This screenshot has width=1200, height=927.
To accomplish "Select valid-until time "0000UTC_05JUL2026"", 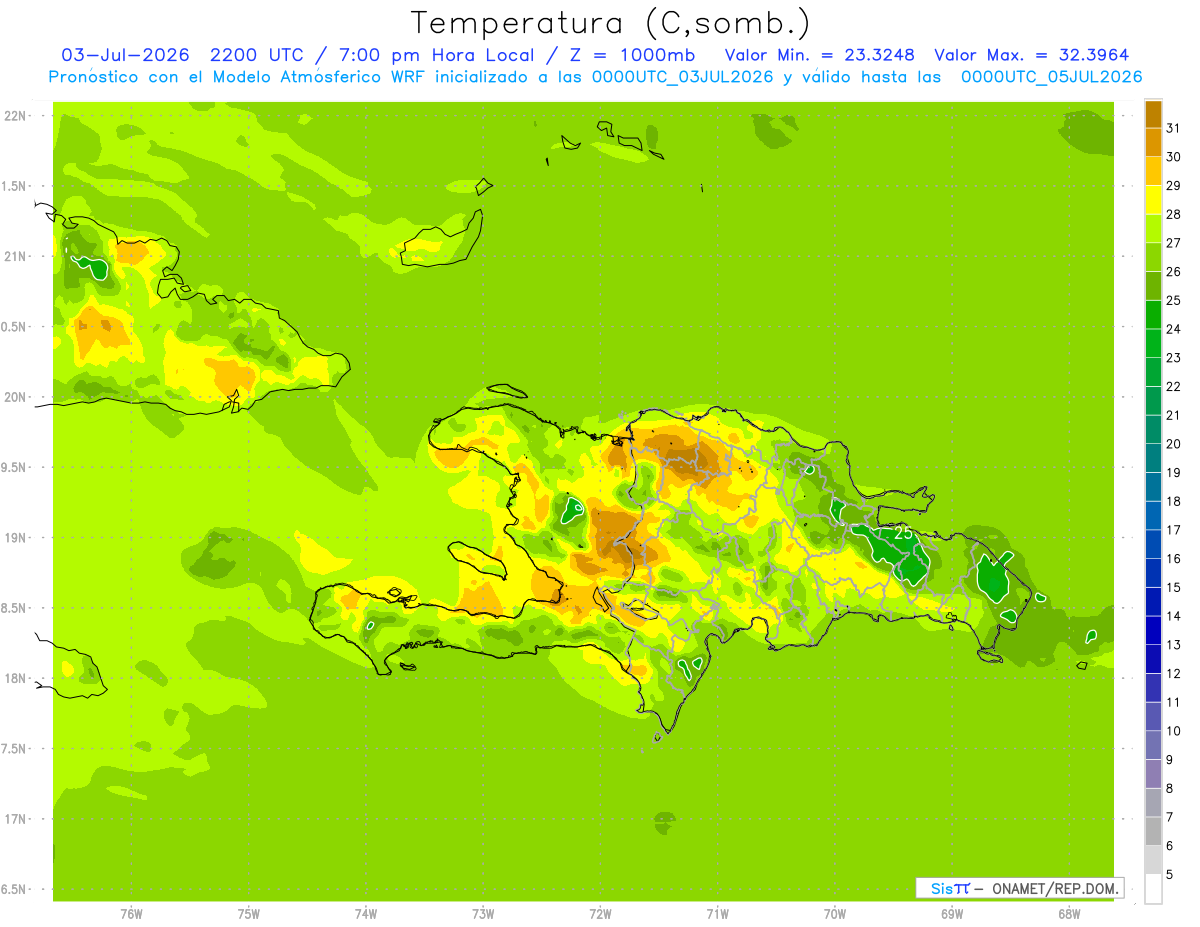I will pos(1051,77).
